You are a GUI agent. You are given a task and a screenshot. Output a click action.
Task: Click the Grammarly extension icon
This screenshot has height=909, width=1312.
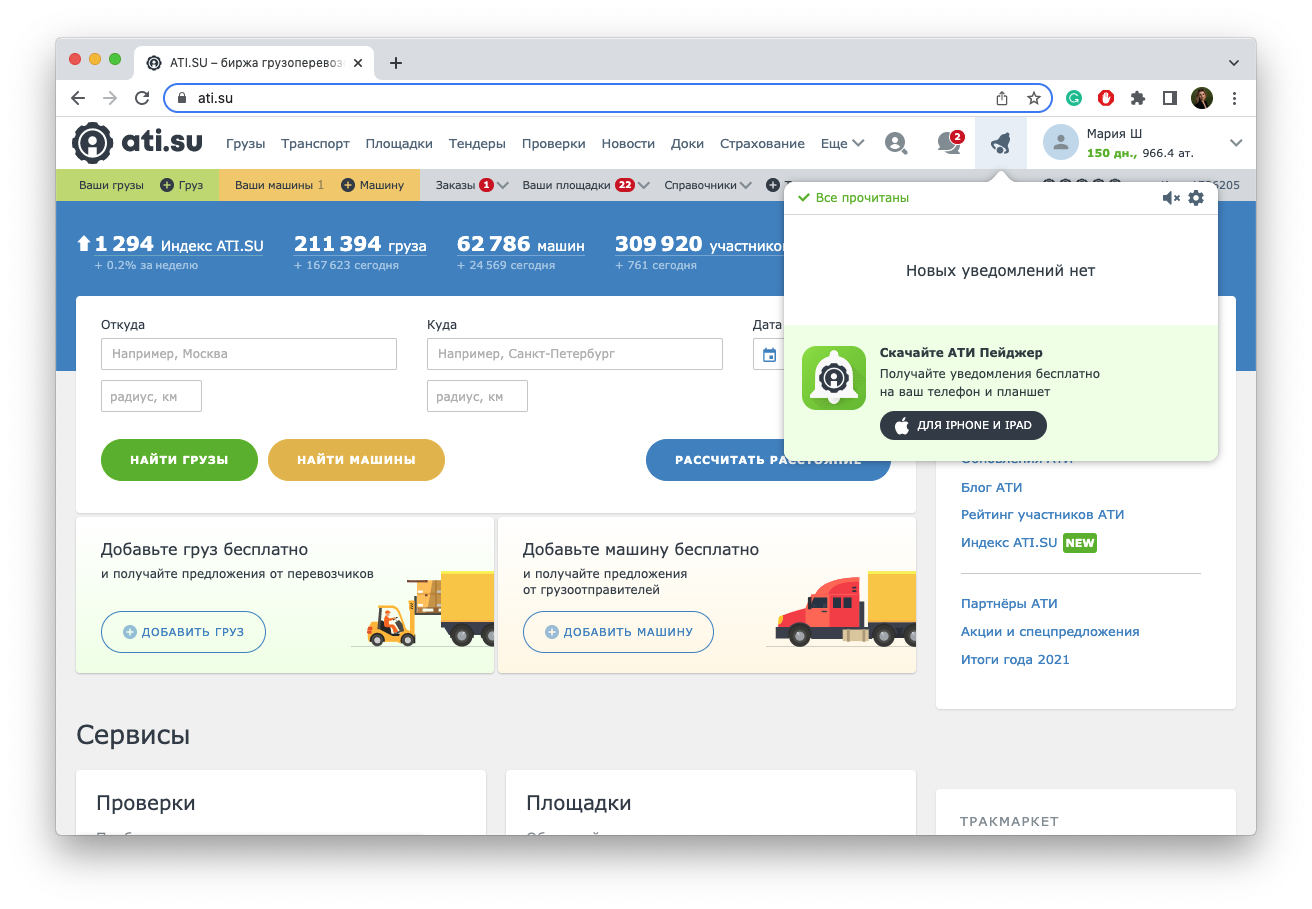(x=1074, y=98)
